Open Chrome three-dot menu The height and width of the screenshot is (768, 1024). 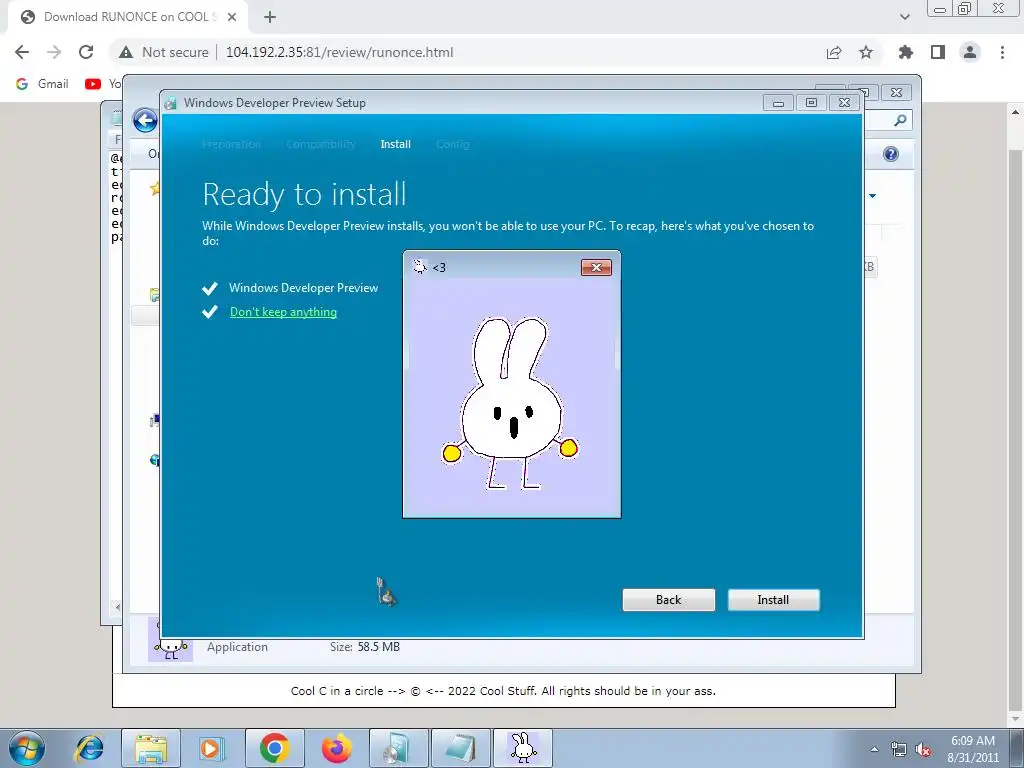1002,52
